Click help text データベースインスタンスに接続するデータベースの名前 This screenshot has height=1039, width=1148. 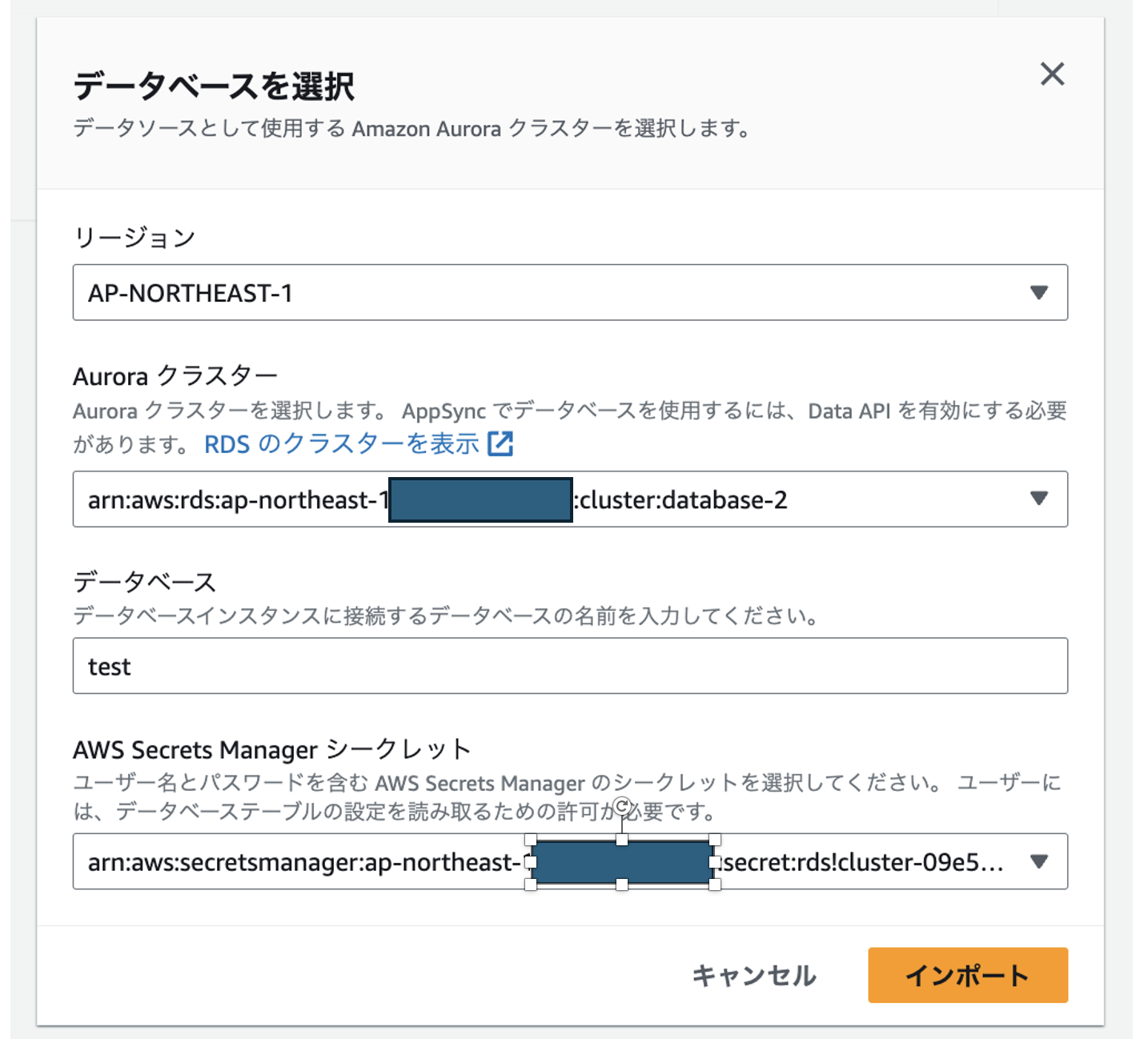[447, 616]
